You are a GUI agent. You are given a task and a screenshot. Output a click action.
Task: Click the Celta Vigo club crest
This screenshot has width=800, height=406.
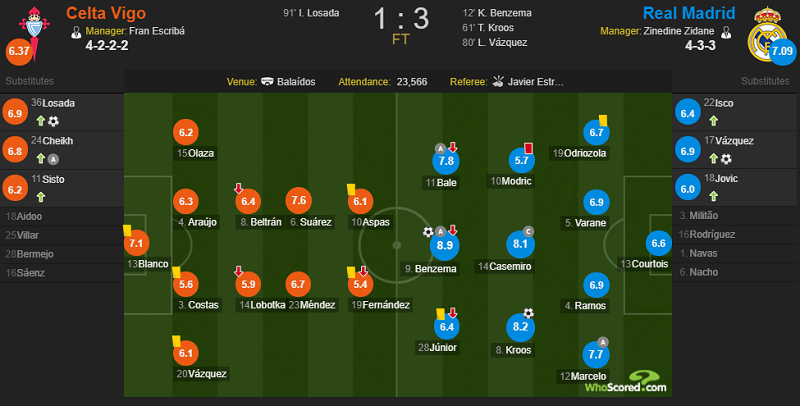(34, 32)
